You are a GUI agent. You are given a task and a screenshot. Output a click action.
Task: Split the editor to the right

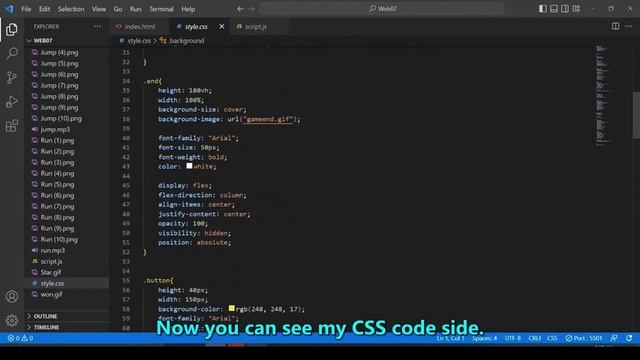pos(616,26)
